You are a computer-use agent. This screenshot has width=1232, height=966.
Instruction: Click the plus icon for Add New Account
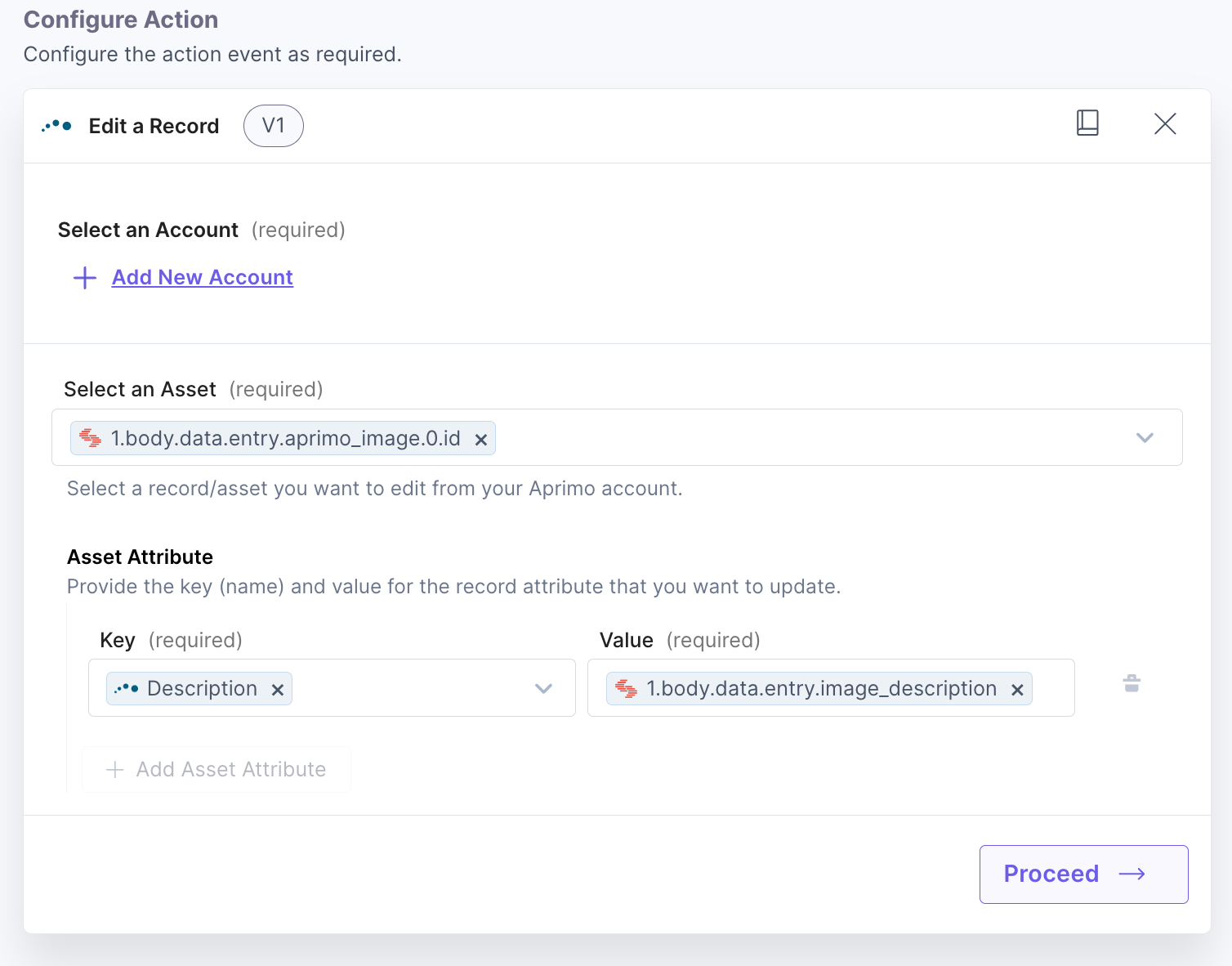pyautogui.click(x=85, y=278)
